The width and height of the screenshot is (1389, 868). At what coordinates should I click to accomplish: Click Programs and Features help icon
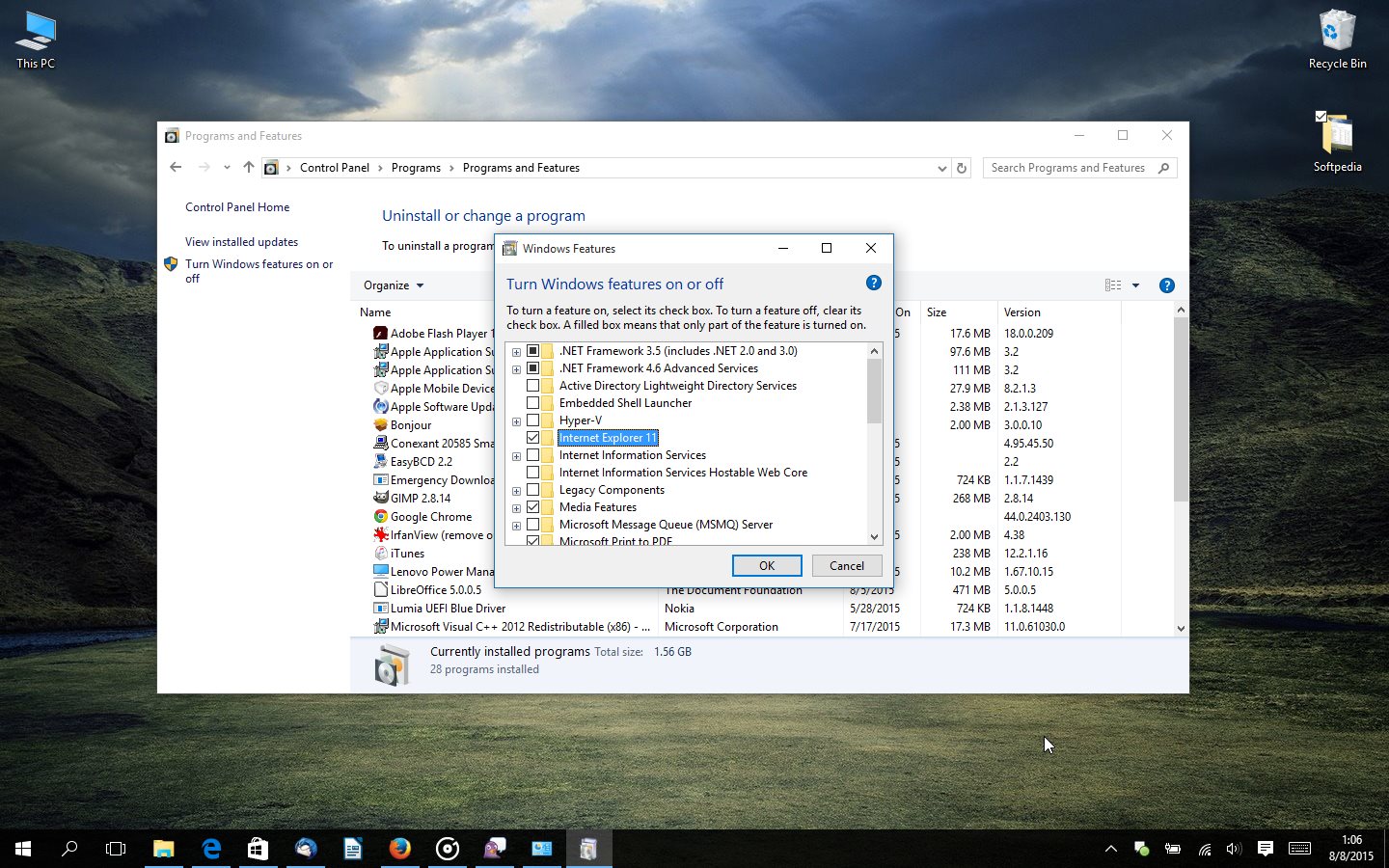click(1166, 285)
